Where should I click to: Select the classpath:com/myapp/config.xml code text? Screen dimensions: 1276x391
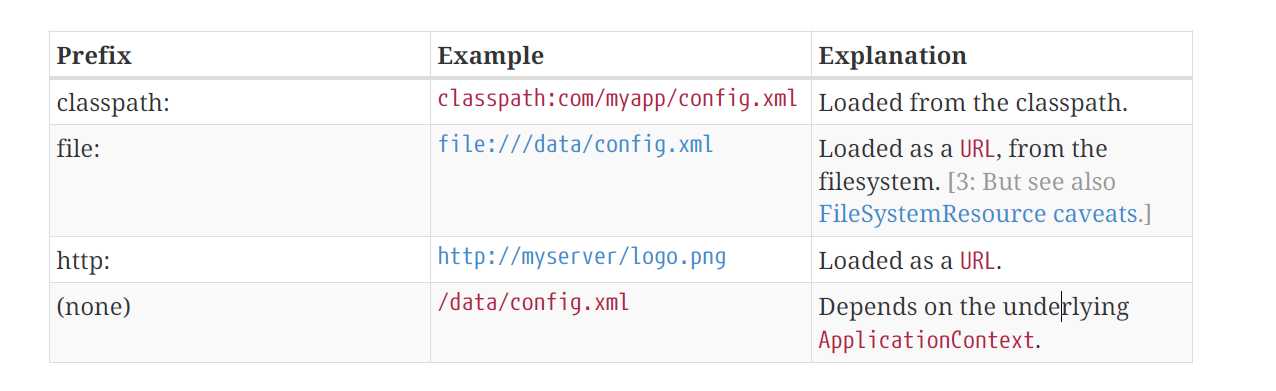(618, 99)
